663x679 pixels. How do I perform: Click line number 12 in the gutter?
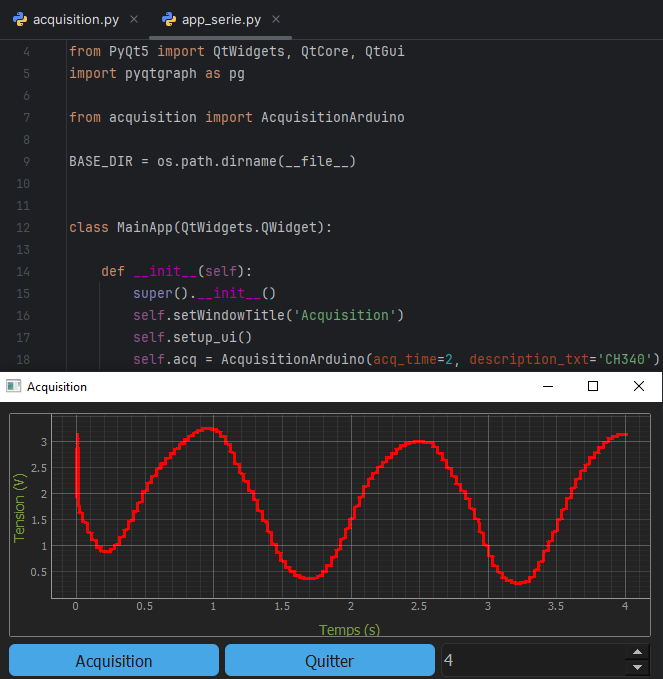pos(23,228)
